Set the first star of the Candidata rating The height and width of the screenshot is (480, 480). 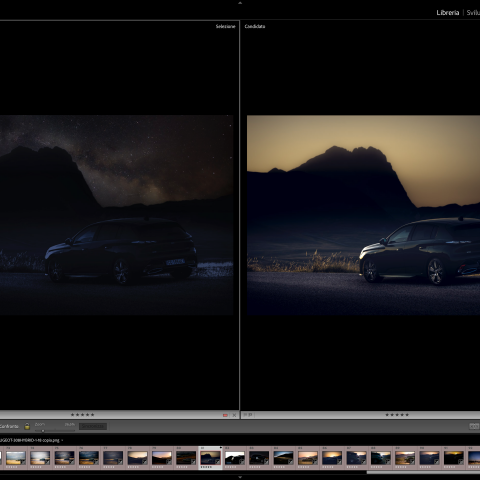pos(387,415)
